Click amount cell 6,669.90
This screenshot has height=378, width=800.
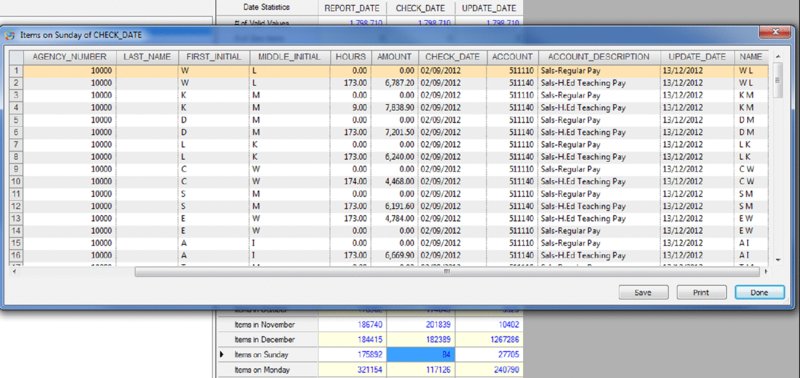(x=394, y=255)
